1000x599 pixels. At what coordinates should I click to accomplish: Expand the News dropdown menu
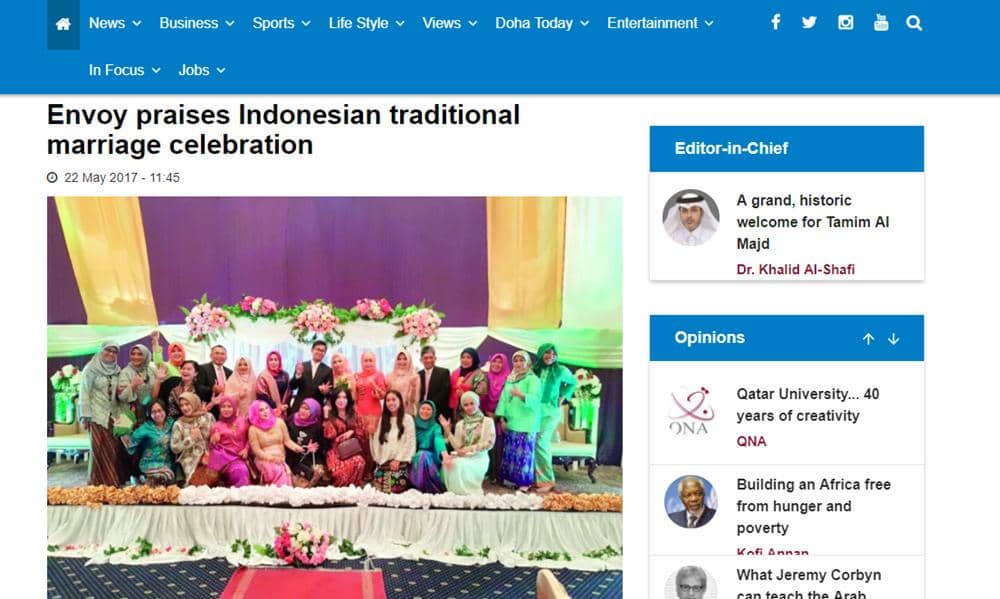(115, 24)
